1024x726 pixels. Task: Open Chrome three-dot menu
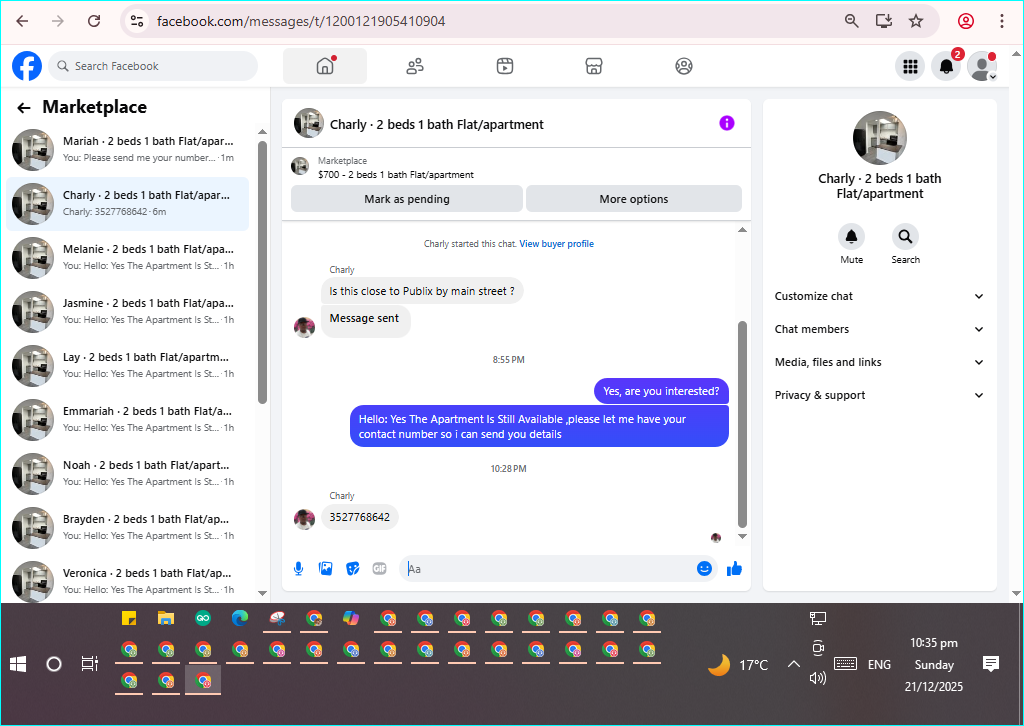[x=1002, y=21]
